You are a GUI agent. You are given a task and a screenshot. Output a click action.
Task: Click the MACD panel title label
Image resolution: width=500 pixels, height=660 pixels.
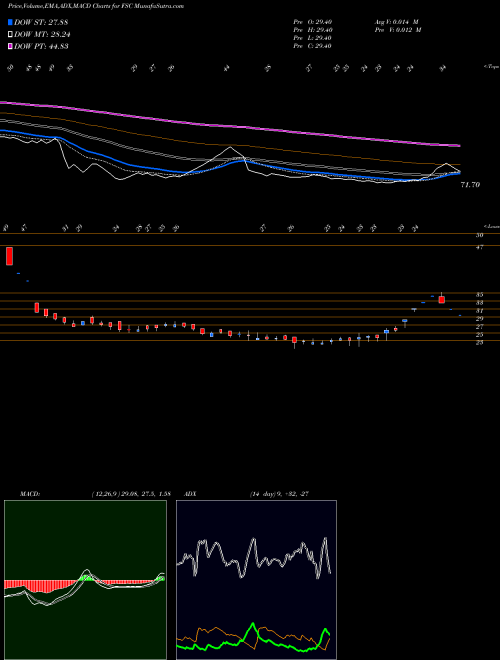click(x=29, y=494)
